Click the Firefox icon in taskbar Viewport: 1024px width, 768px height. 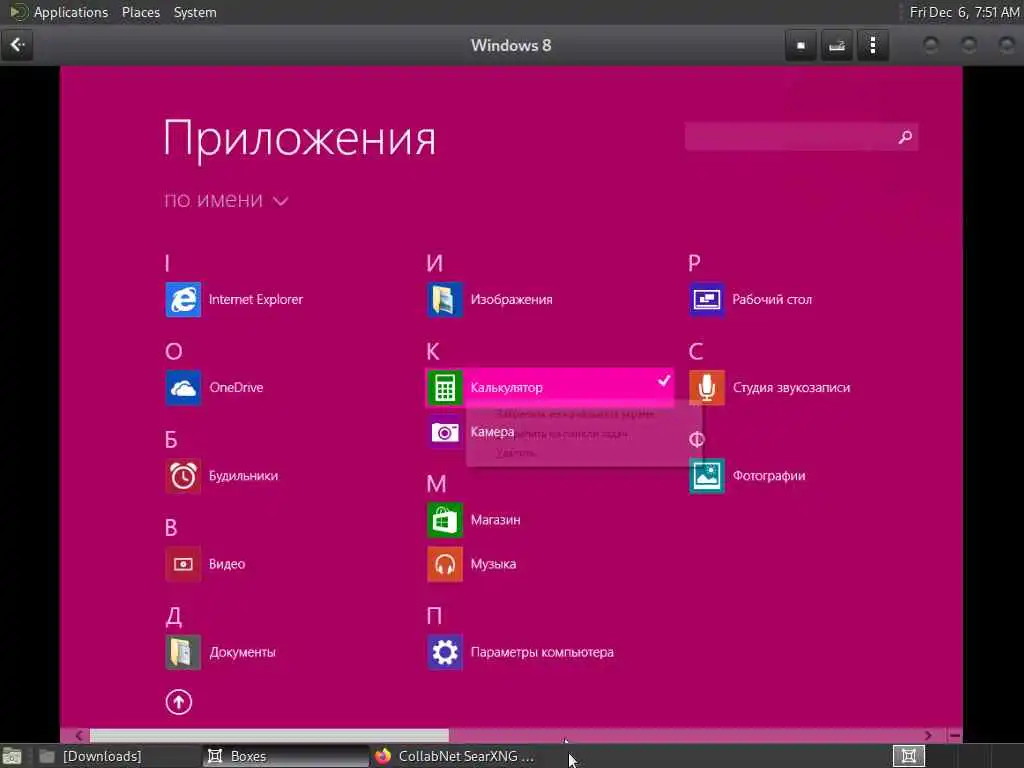(x=383, y=756)
